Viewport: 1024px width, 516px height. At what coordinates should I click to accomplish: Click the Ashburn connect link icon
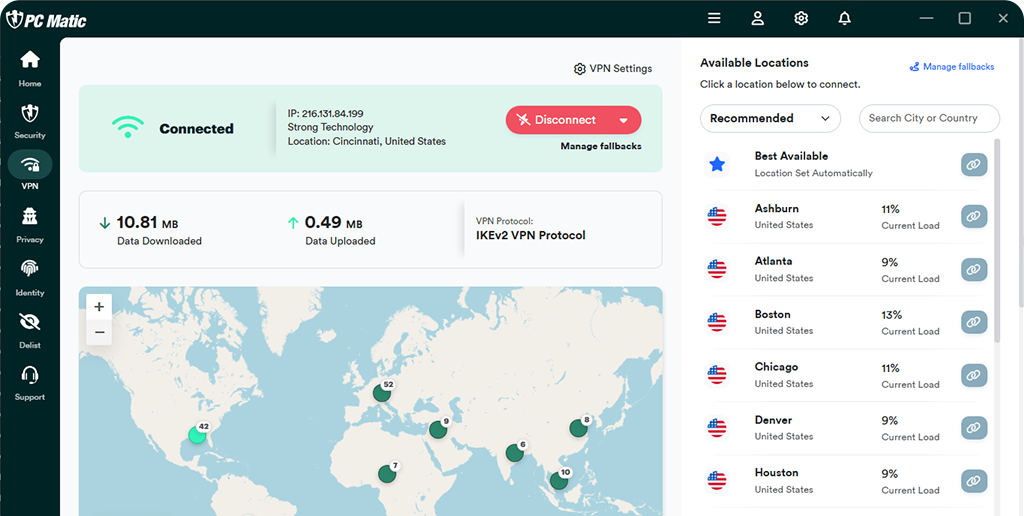(x=974, y=216)
